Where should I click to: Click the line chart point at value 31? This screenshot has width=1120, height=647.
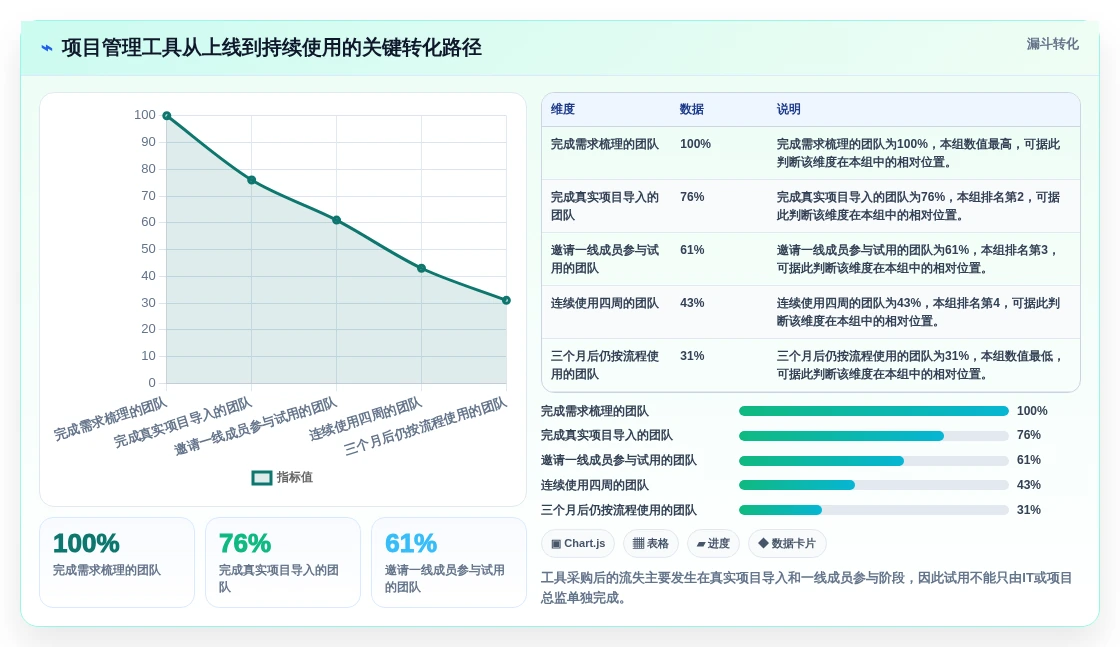click(506, 301)
